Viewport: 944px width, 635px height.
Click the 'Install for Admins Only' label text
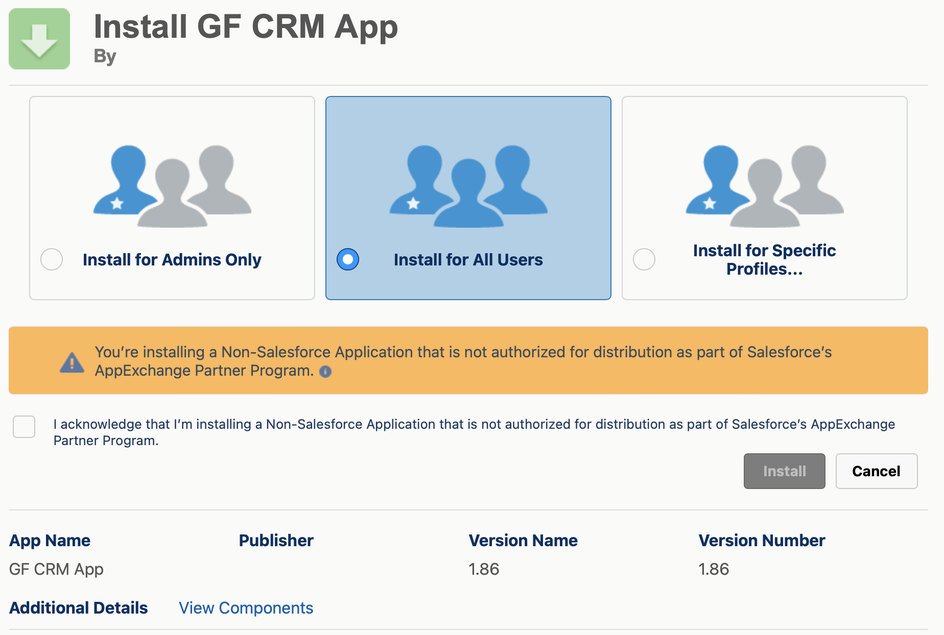coord(172,260)
